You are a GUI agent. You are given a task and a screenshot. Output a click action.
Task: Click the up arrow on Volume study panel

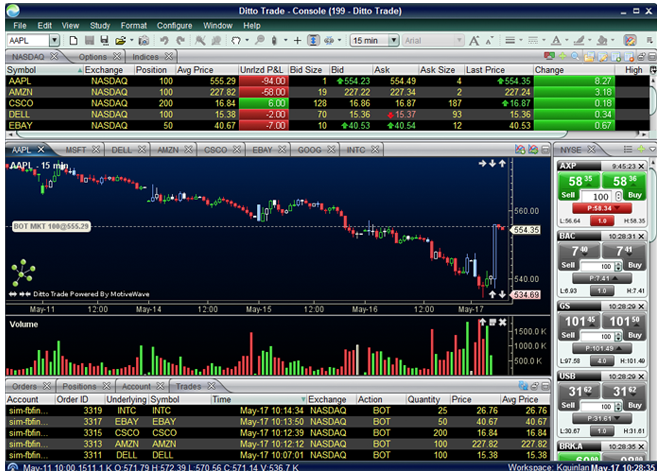pyautogui.click(x=483, y=322)
